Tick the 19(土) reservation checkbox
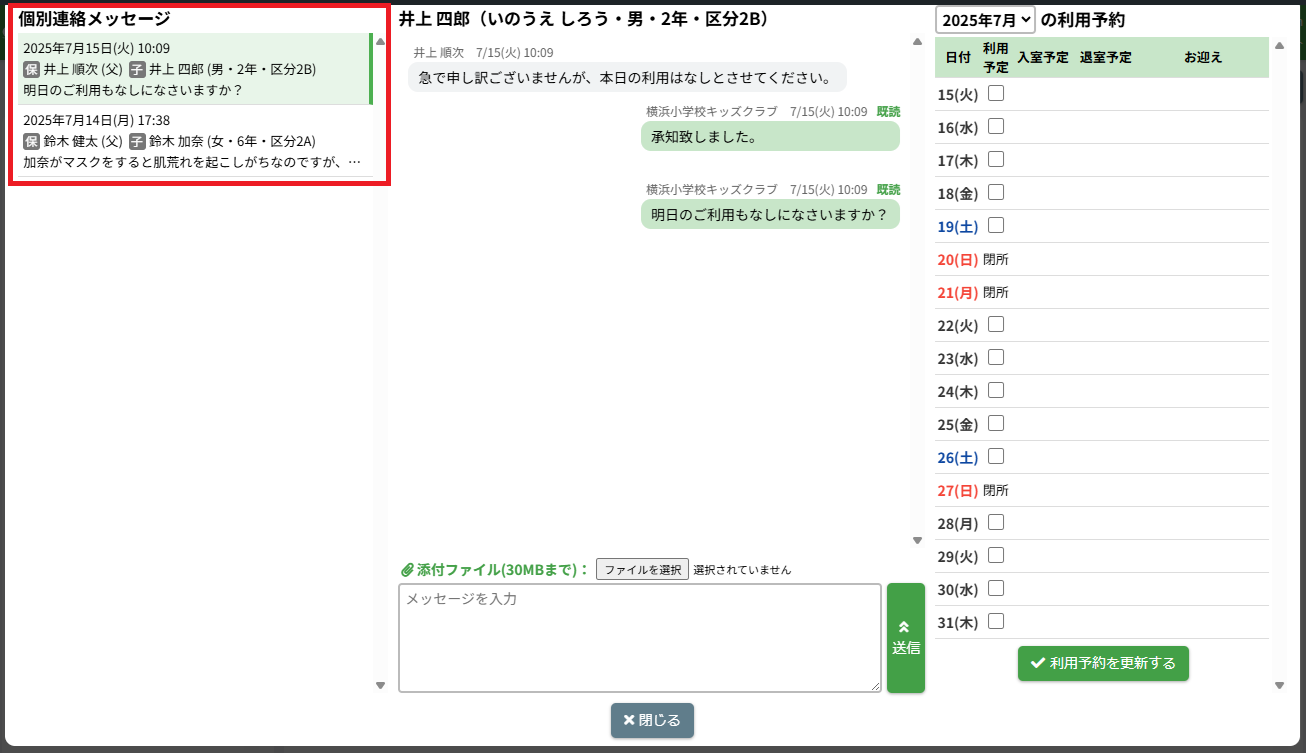Screen dimensions: 1306x753 pos(996,226)
